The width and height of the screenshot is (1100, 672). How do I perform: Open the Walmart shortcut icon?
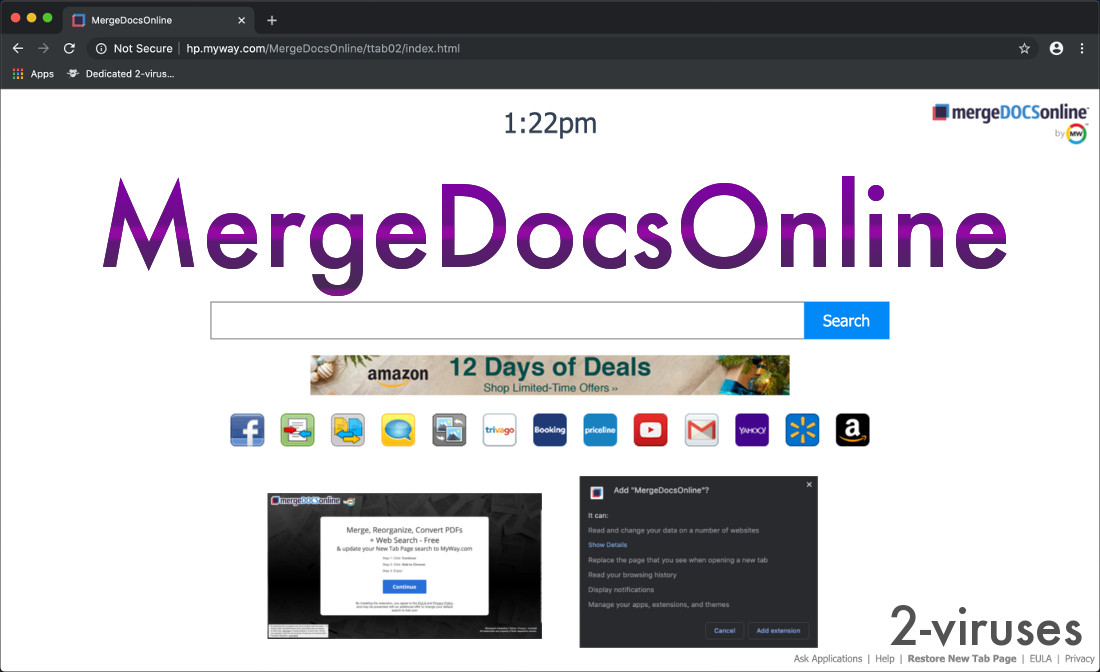coord(802,429)
